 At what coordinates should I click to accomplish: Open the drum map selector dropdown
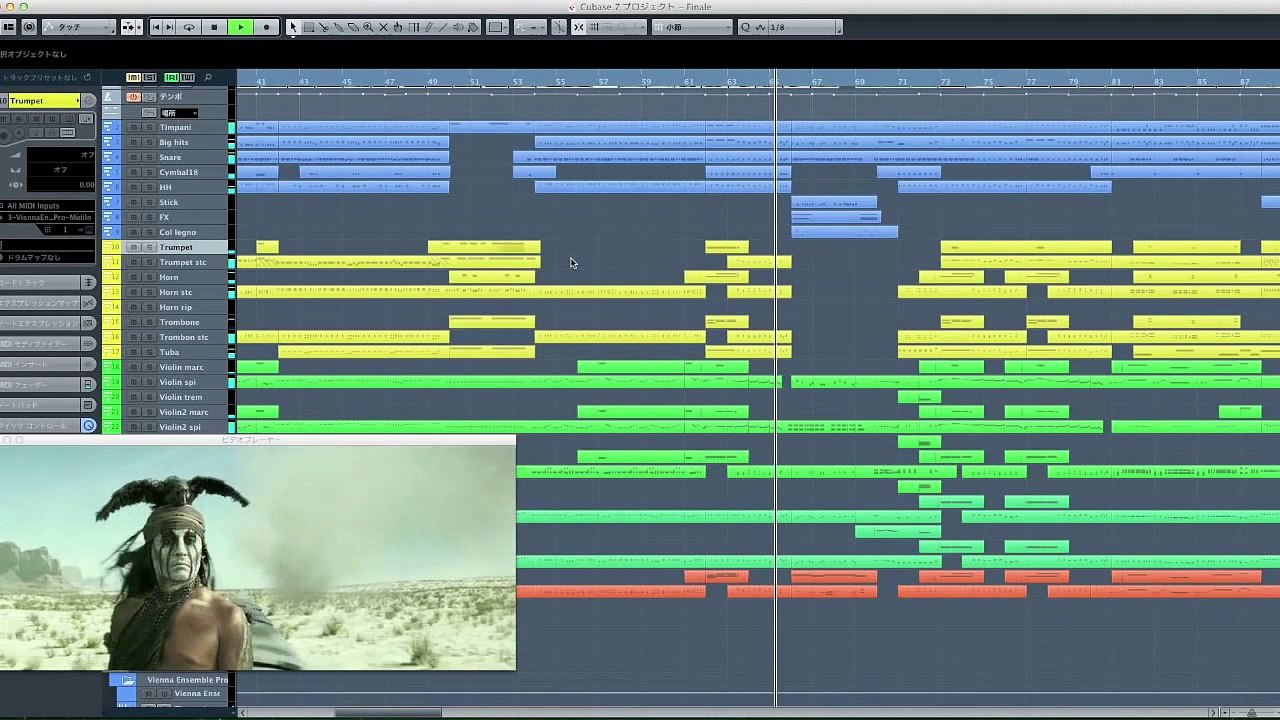(47, 257)
